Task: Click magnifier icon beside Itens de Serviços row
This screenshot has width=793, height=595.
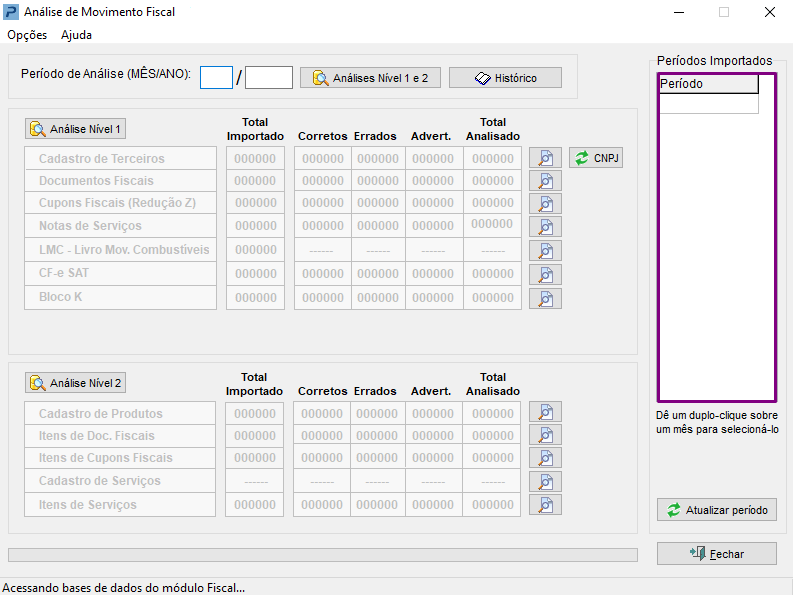Action: [x=545, y=505]
